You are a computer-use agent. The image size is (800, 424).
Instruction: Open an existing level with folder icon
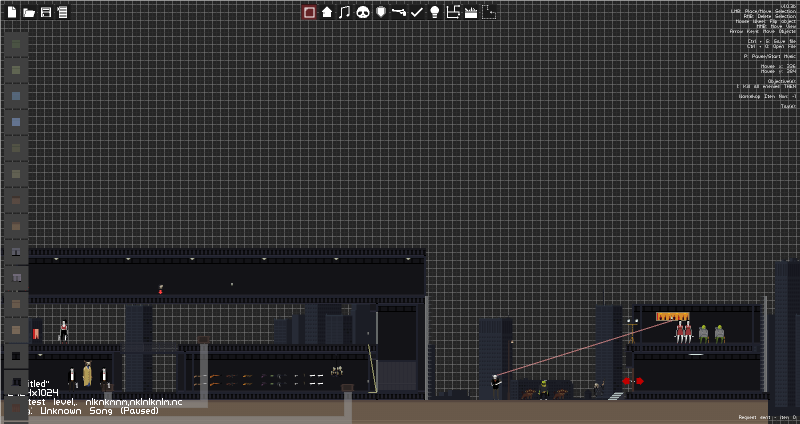29,12
